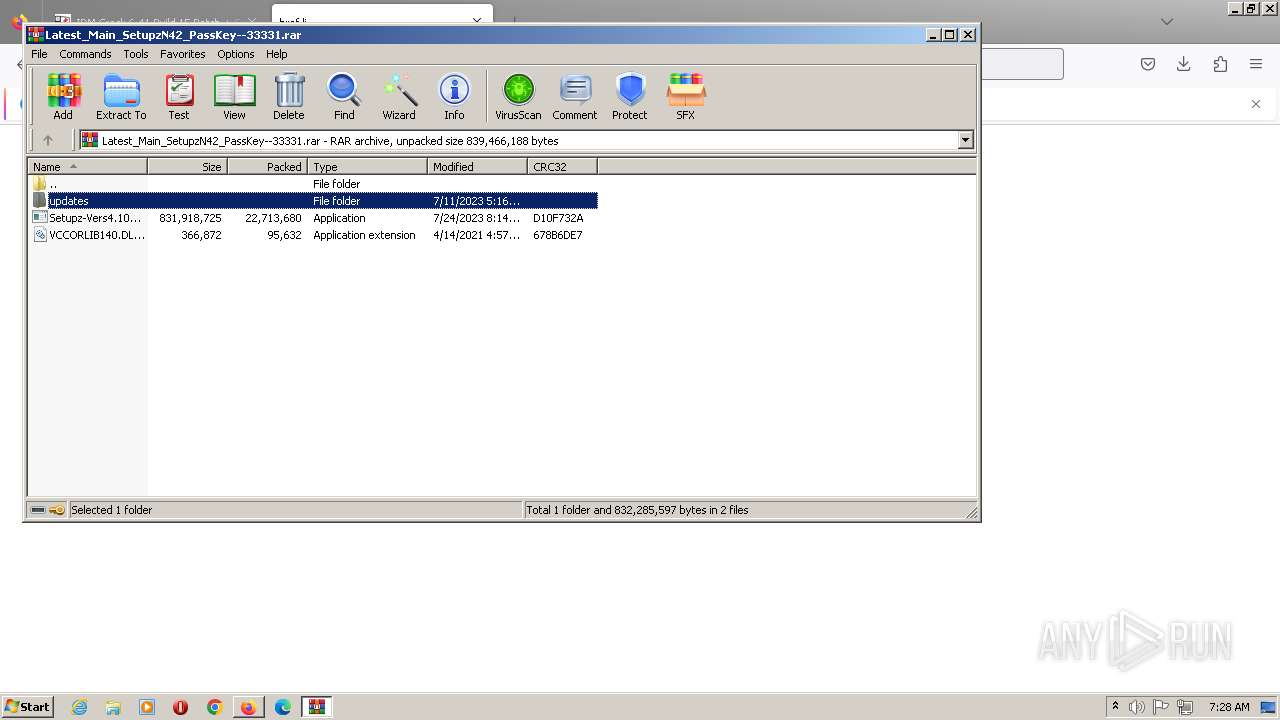
Task: Click the volume speaker tray icon
Action: (x=1137, y=707)
